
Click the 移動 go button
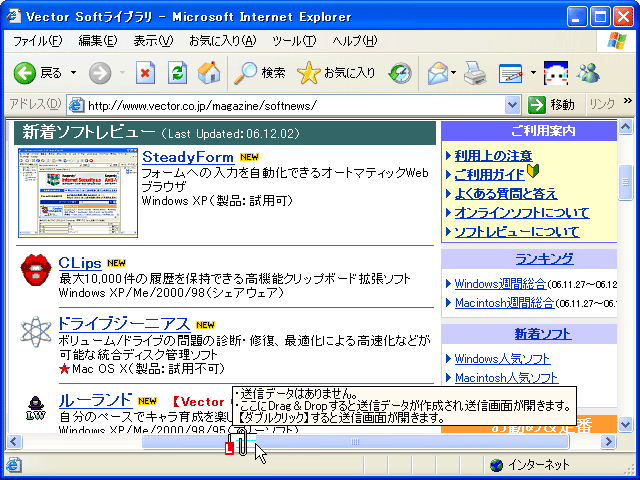pyautogui.click(x=551, y=106)
